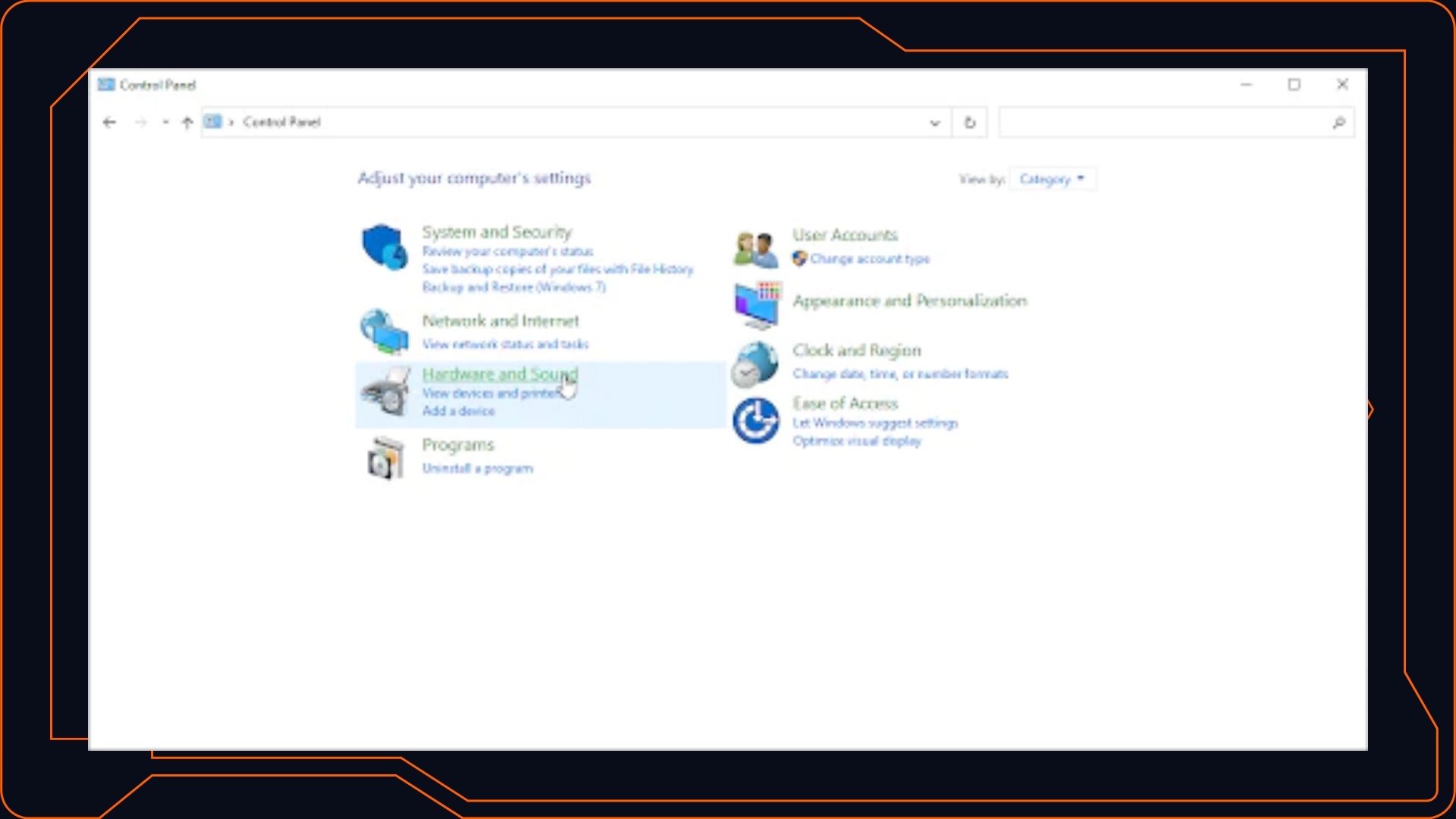Screen dimensions: 1456x819
Task: Click Appearance and Personalization heading
Action: (909, 301)
